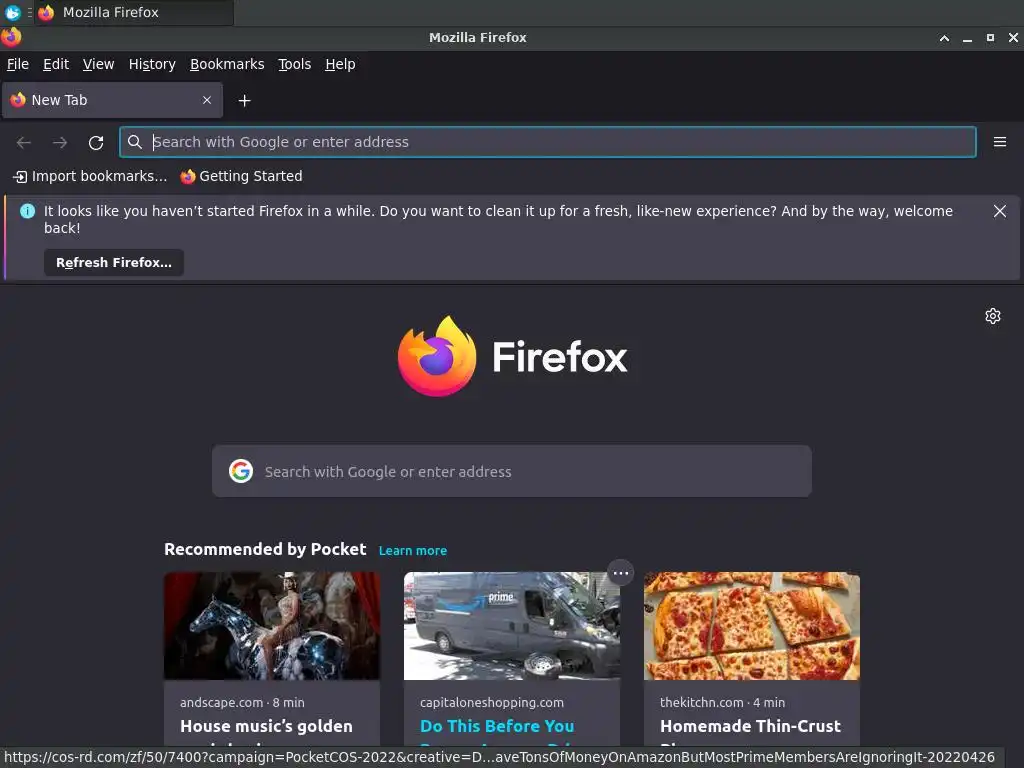Click capitaloneshopping.com source text
The height and width of the screenshot is (768, 1024).
click(492, 703)
